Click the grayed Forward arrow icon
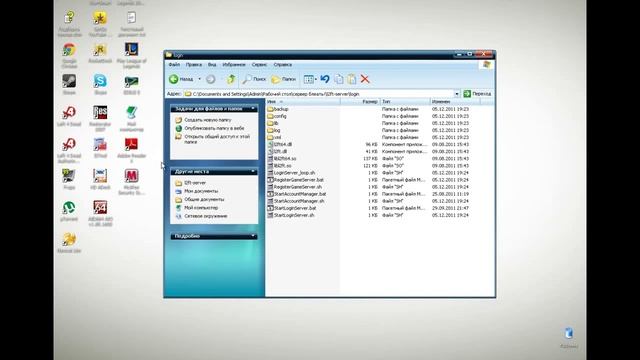The width and height of the screenshot is (640, 360). click(211, 79)
